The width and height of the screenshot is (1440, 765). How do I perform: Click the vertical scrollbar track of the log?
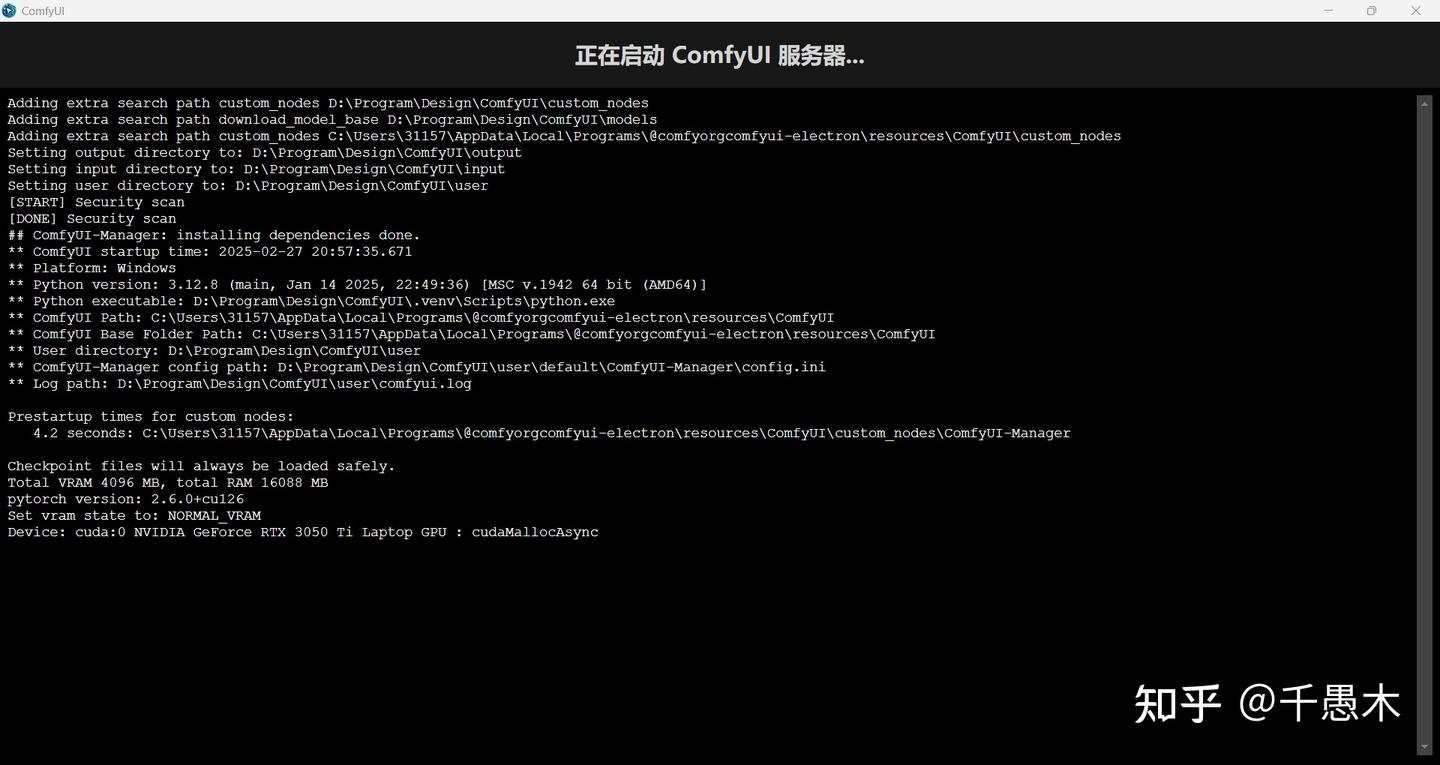[1425, 425]
